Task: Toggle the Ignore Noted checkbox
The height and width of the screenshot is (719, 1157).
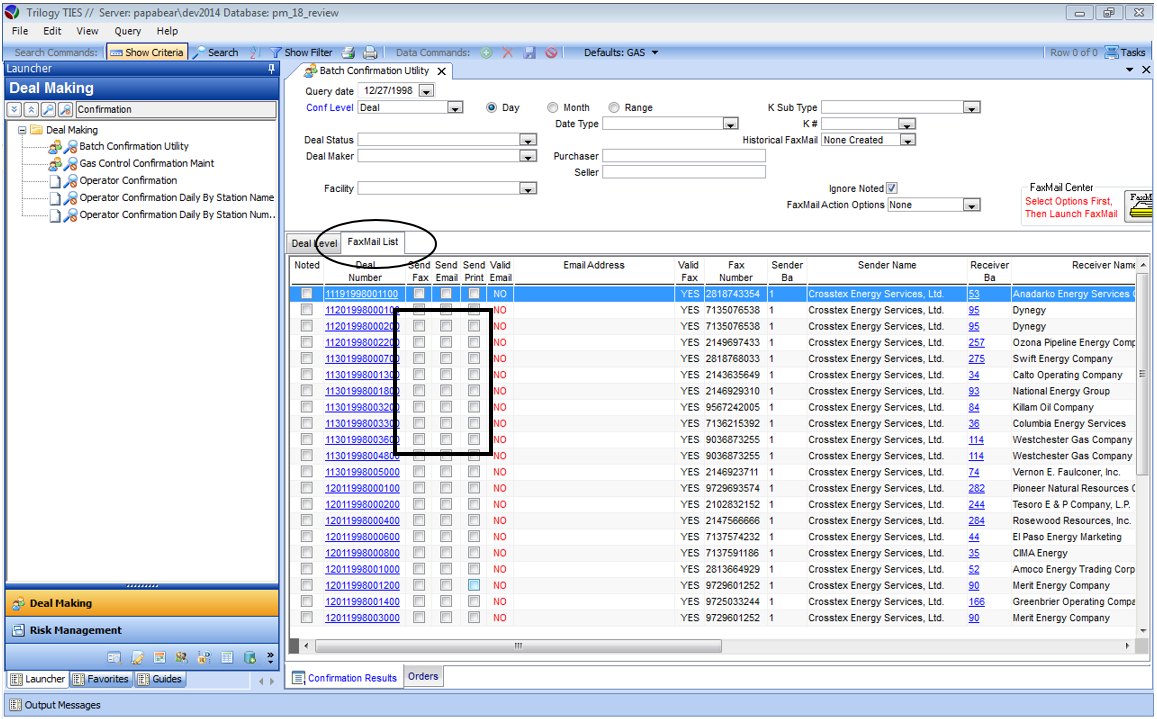Action: coord(892,188)
